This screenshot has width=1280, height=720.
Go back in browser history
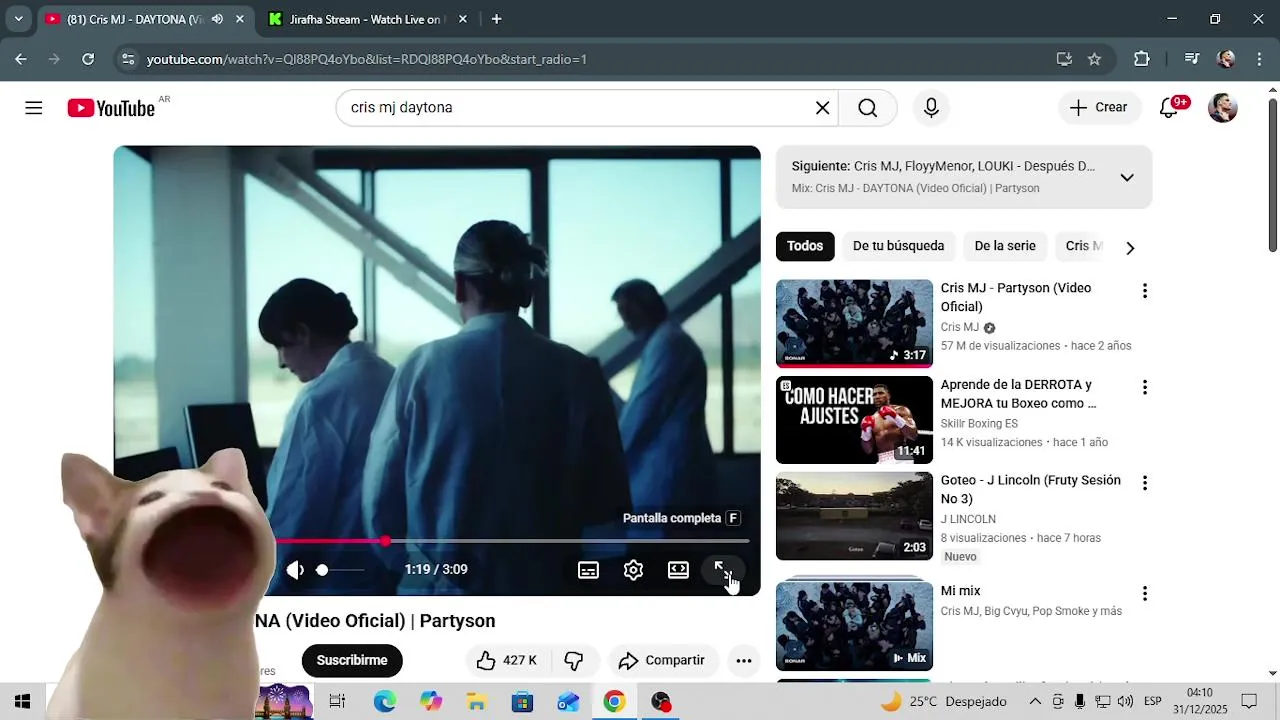(x=21, y=59)
